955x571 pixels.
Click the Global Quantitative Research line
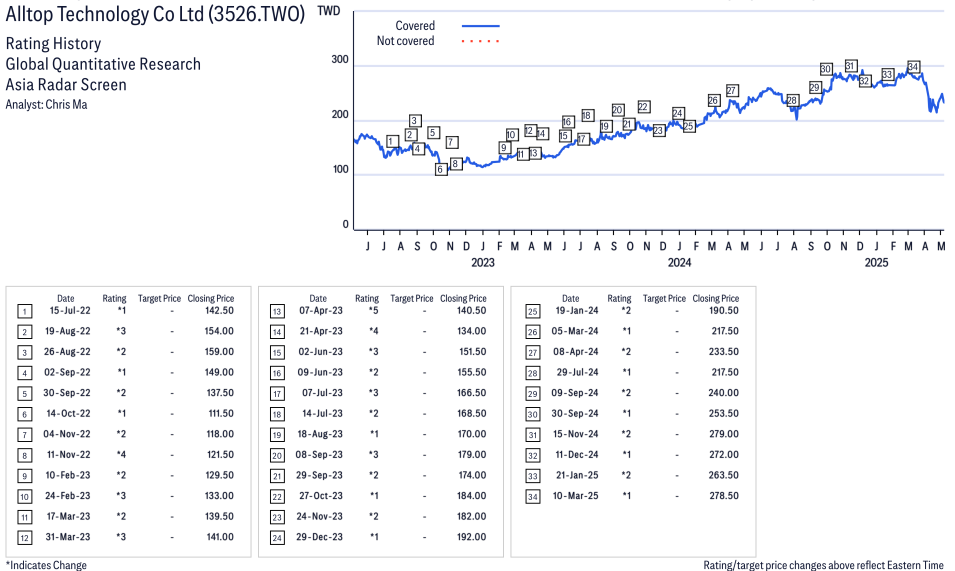tap(103, 64)
